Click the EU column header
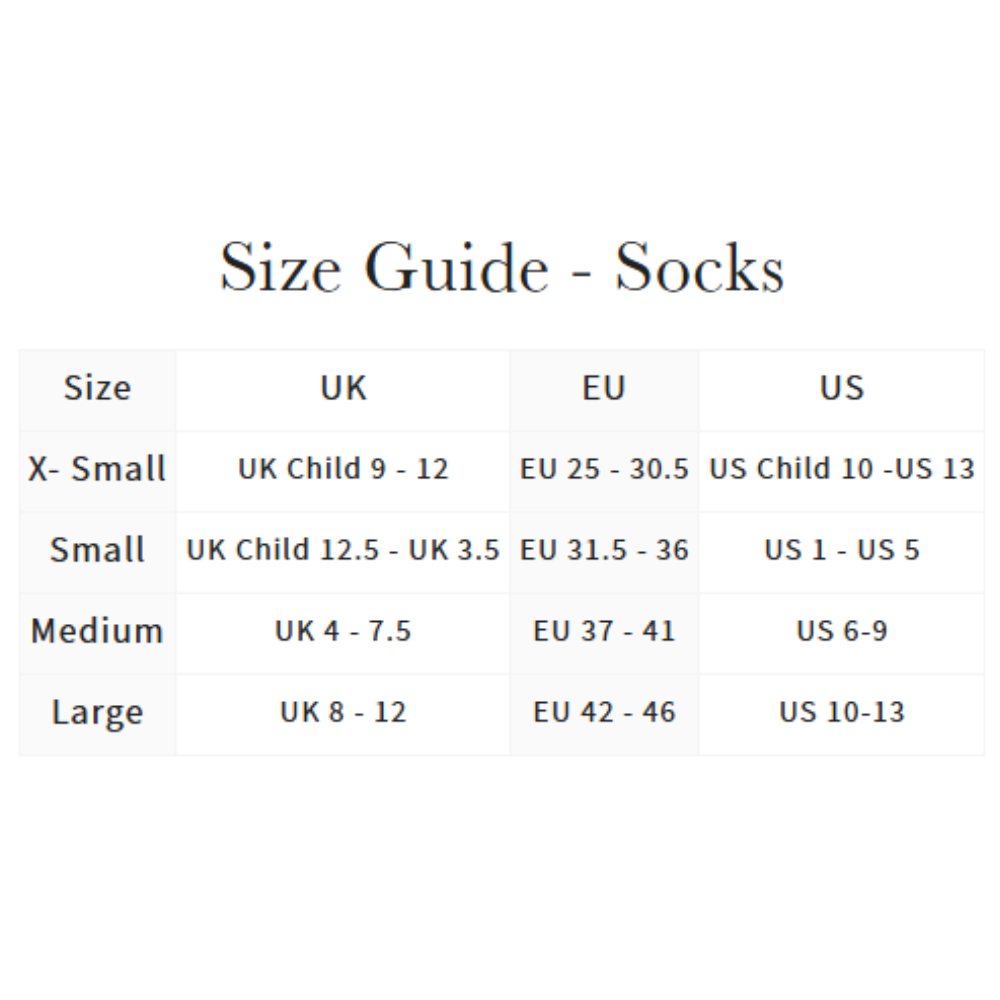1000x1000 pixels. 604,388
